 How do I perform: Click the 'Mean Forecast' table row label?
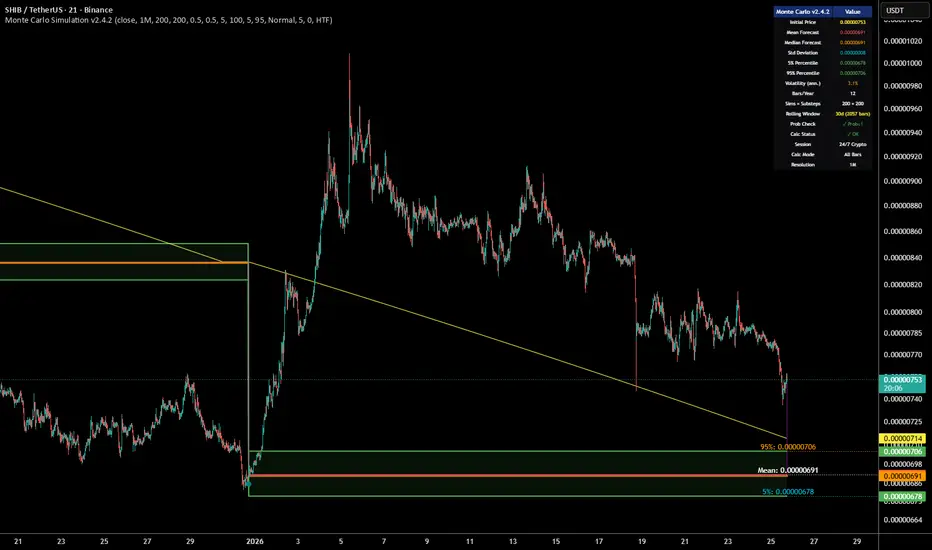(802, 32)
